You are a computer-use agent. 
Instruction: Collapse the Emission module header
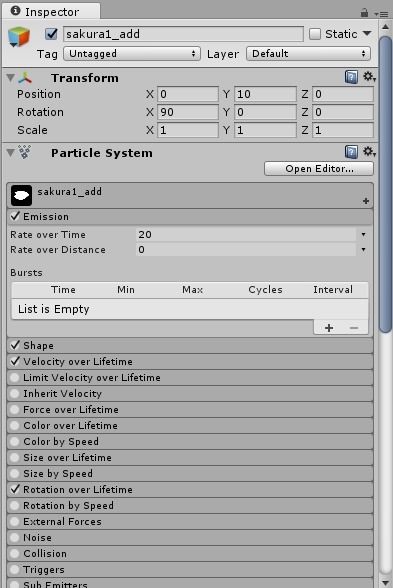point(190,217)
